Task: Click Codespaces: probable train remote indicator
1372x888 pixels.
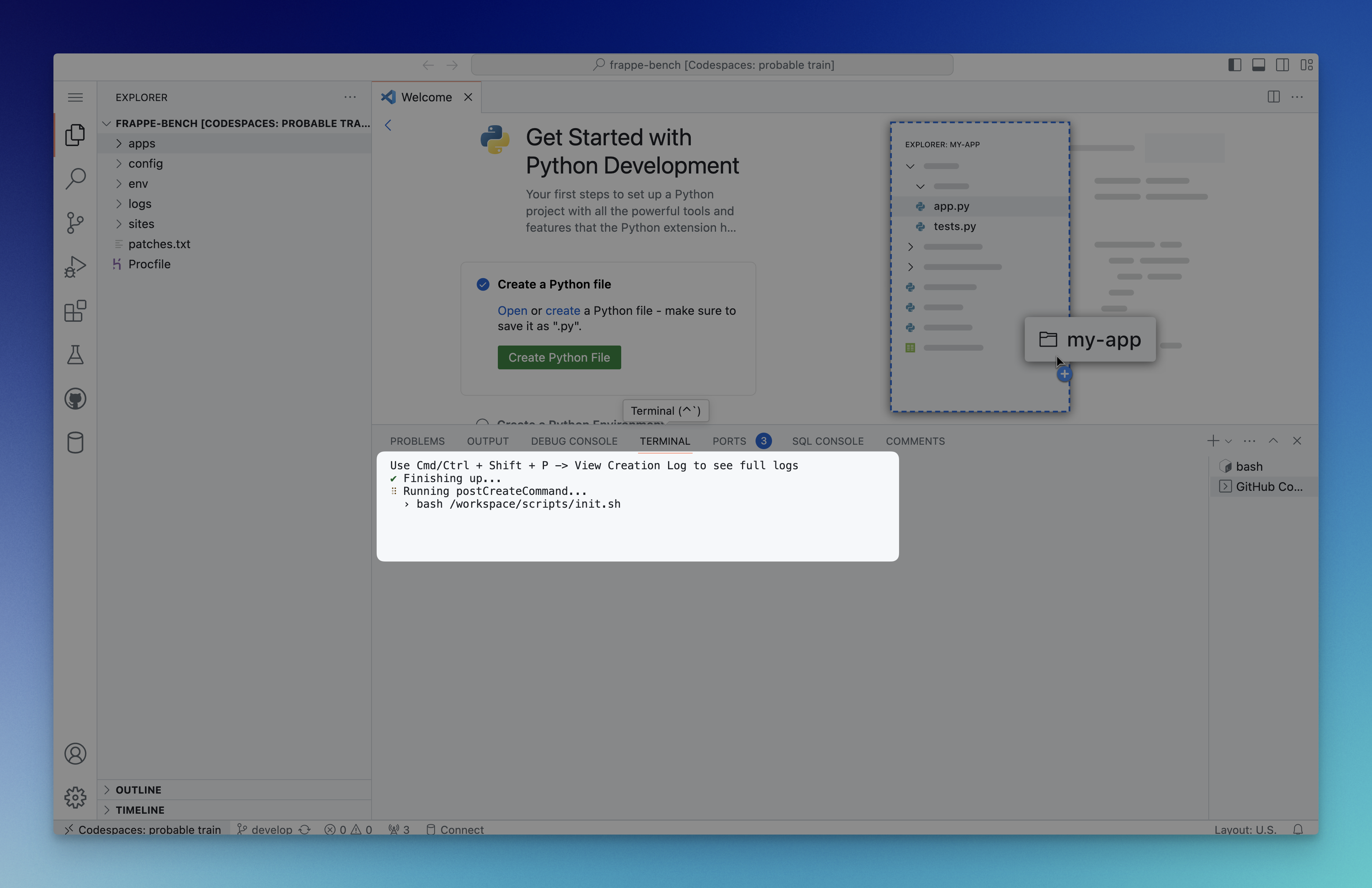Action: pos(142,829)
